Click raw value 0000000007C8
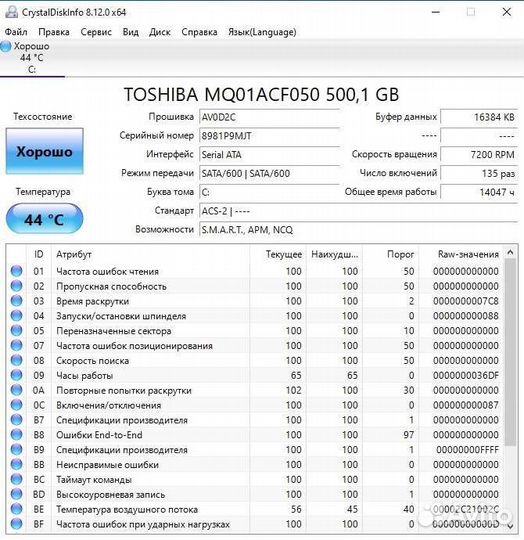Viewport: 524px width, 540px height. point(465,301)
